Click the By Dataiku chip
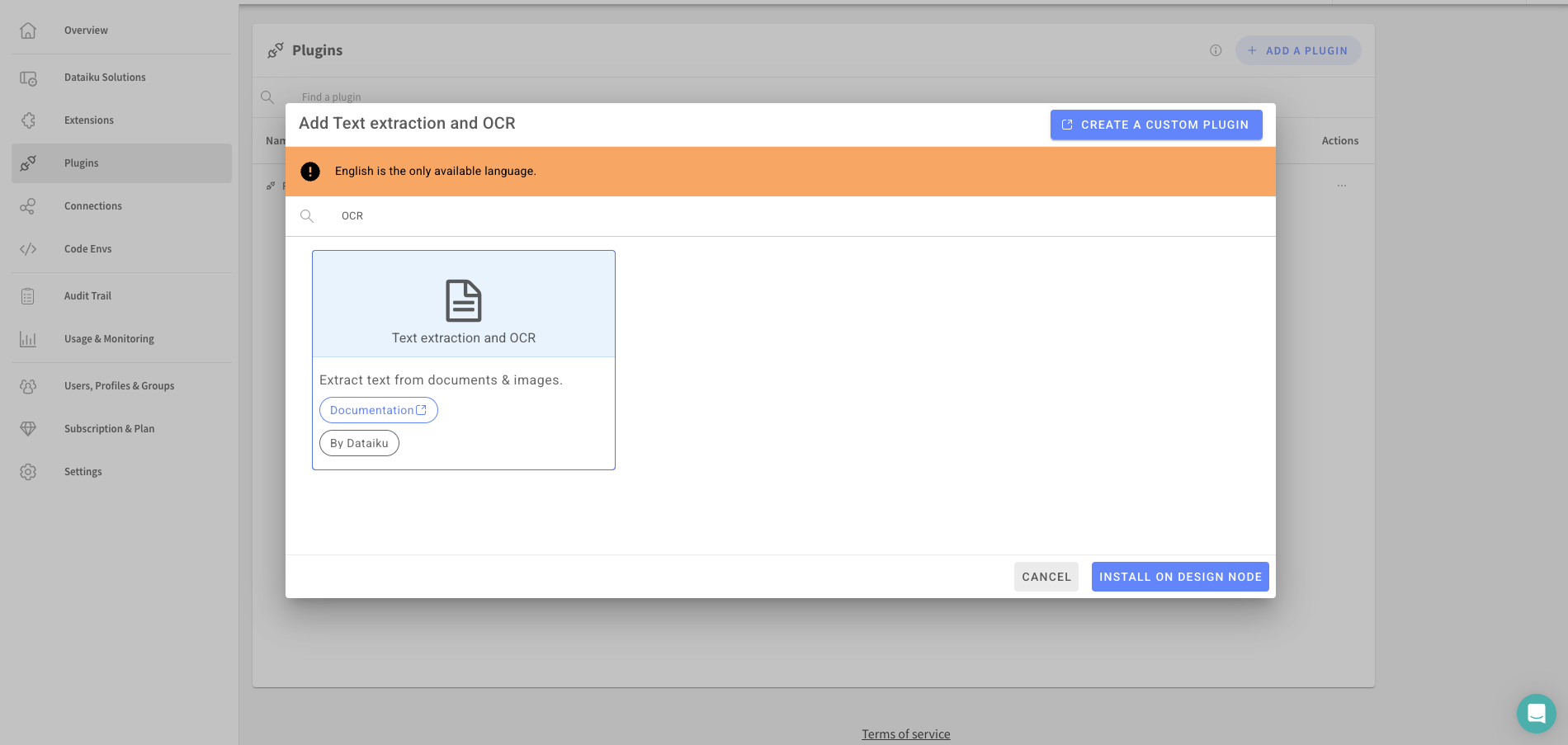This screenshot has width=1568, height=745. point(359,443)
